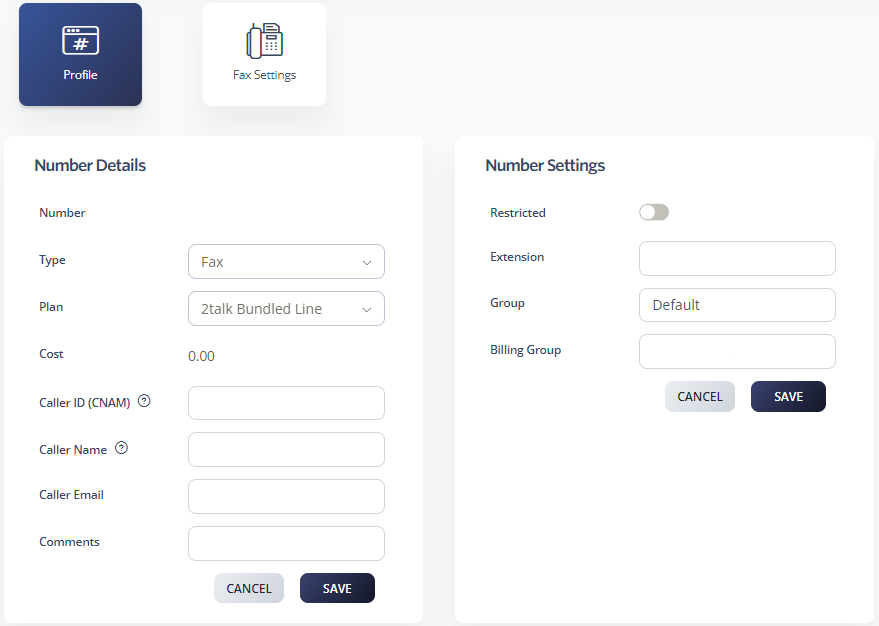Click the Fax Settings machine icon
879x626 pixels.
[264, 40]
